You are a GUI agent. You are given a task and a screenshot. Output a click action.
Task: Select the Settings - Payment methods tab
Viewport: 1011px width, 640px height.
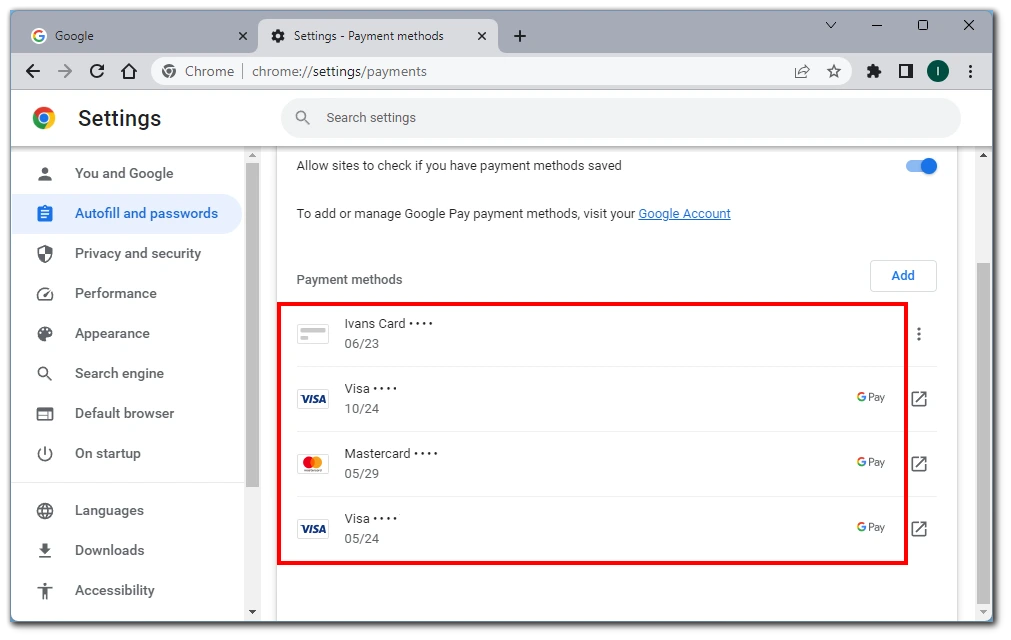[x=378, y=36]
